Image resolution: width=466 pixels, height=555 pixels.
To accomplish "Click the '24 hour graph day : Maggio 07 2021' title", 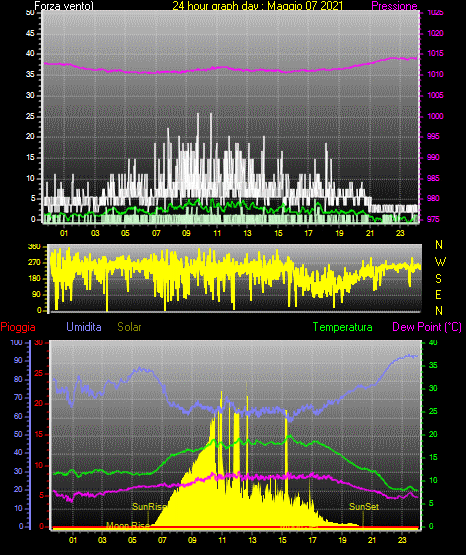I will (258, 6).
